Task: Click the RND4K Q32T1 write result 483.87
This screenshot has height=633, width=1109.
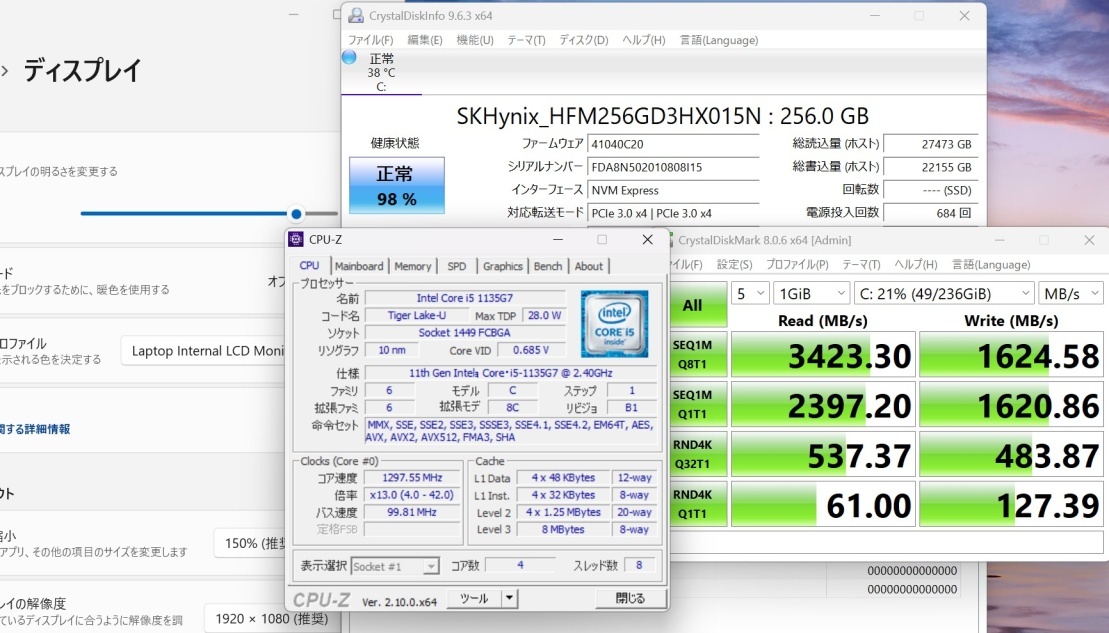Action: pos(1011,454)
